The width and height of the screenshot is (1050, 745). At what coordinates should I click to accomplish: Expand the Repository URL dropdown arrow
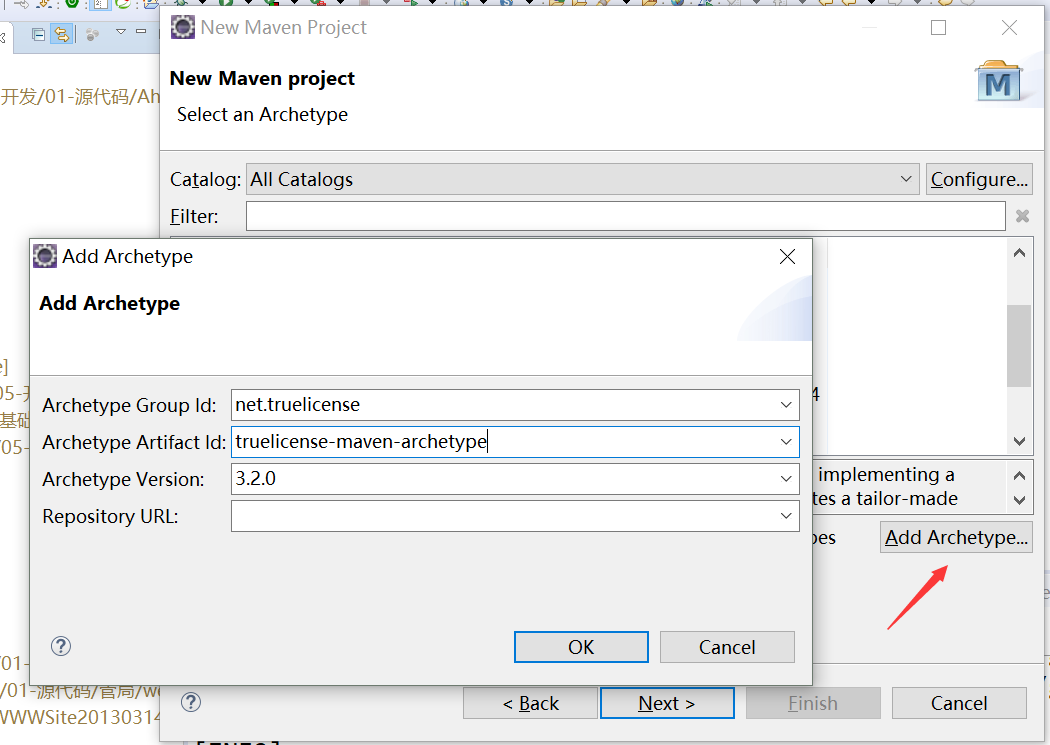[786, 516]
